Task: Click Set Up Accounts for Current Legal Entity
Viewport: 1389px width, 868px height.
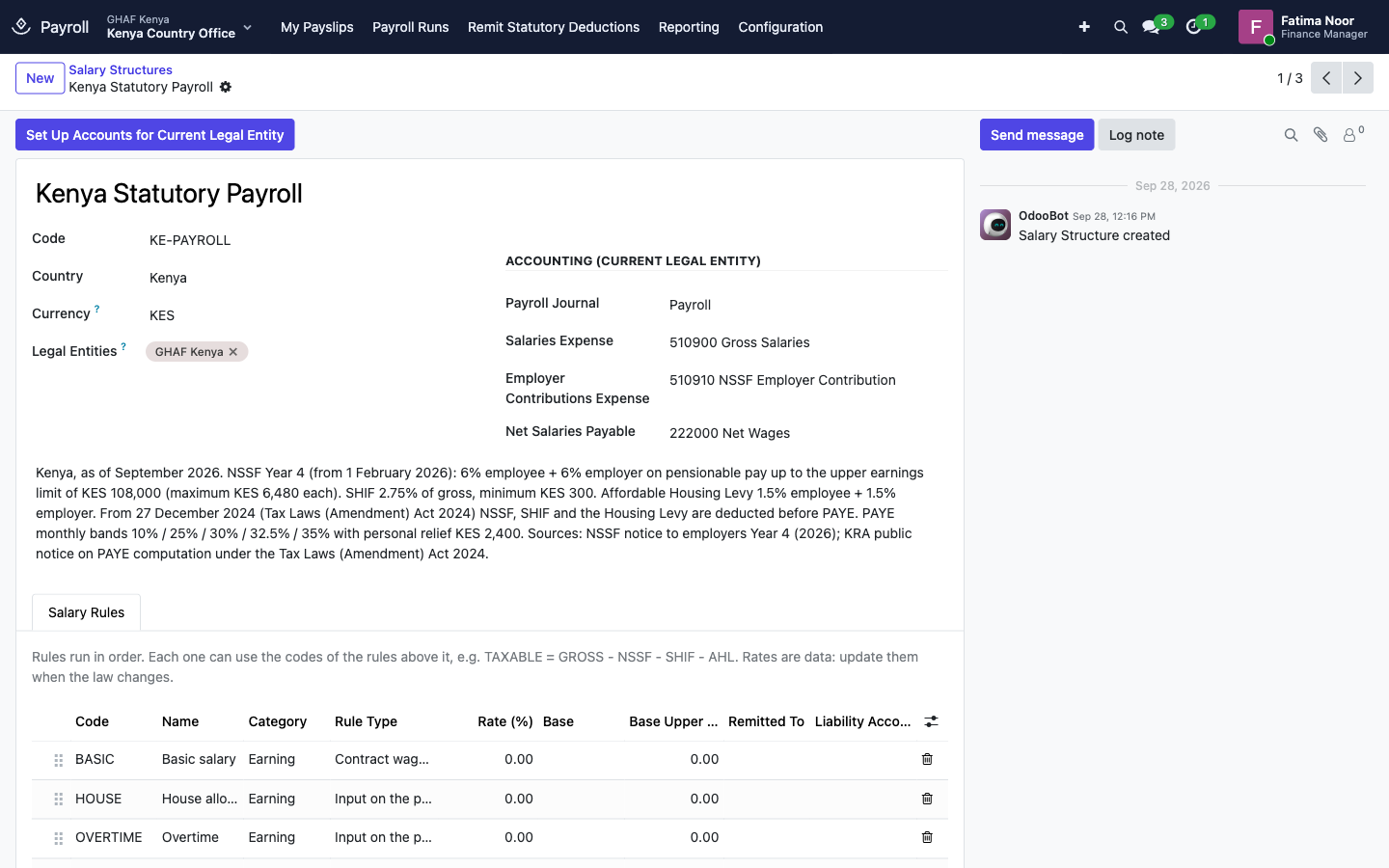Action: pyautogui.click(x=155, y=135)
